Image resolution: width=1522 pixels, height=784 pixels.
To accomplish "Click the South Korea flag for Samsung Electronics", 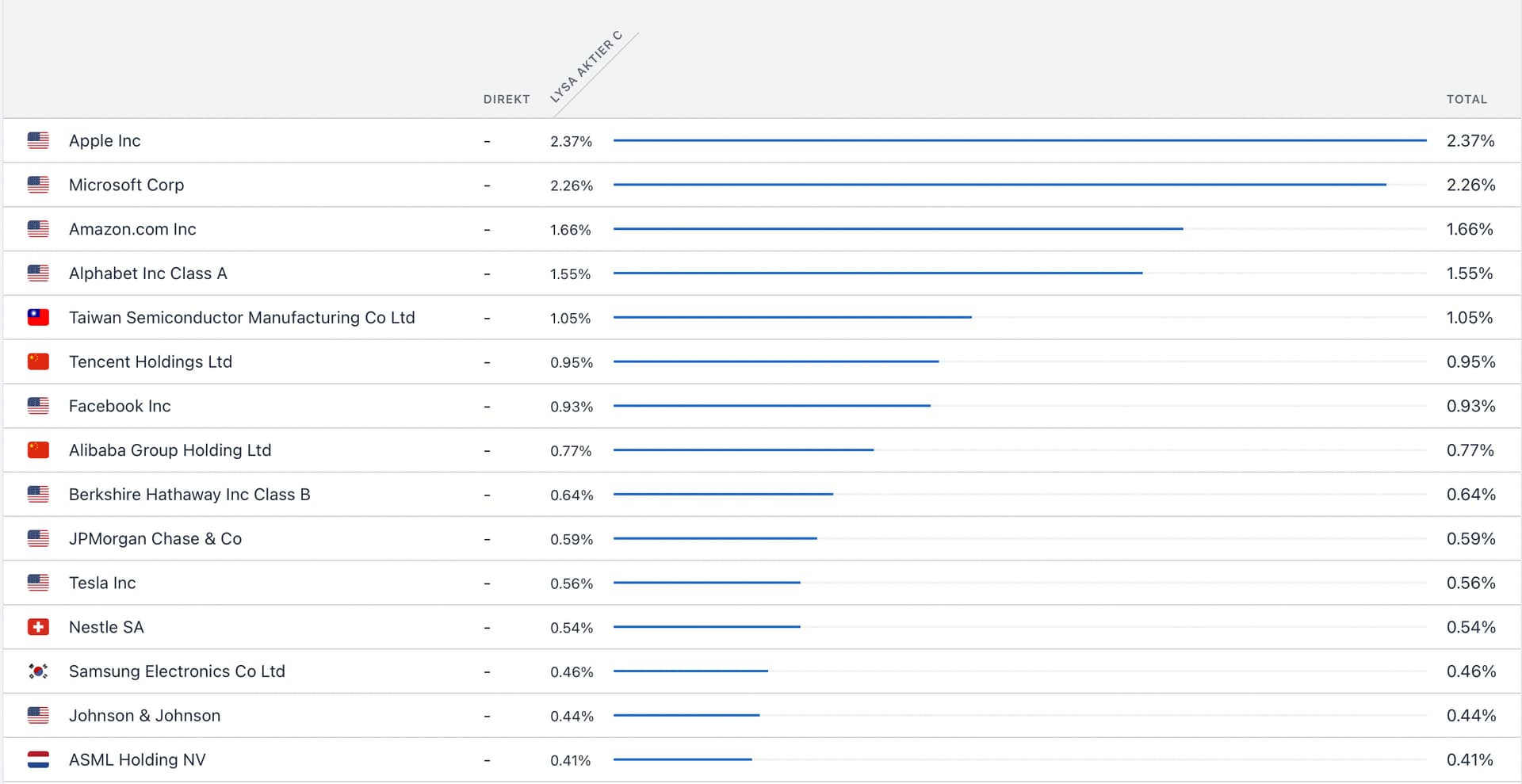I will (38, 671).
